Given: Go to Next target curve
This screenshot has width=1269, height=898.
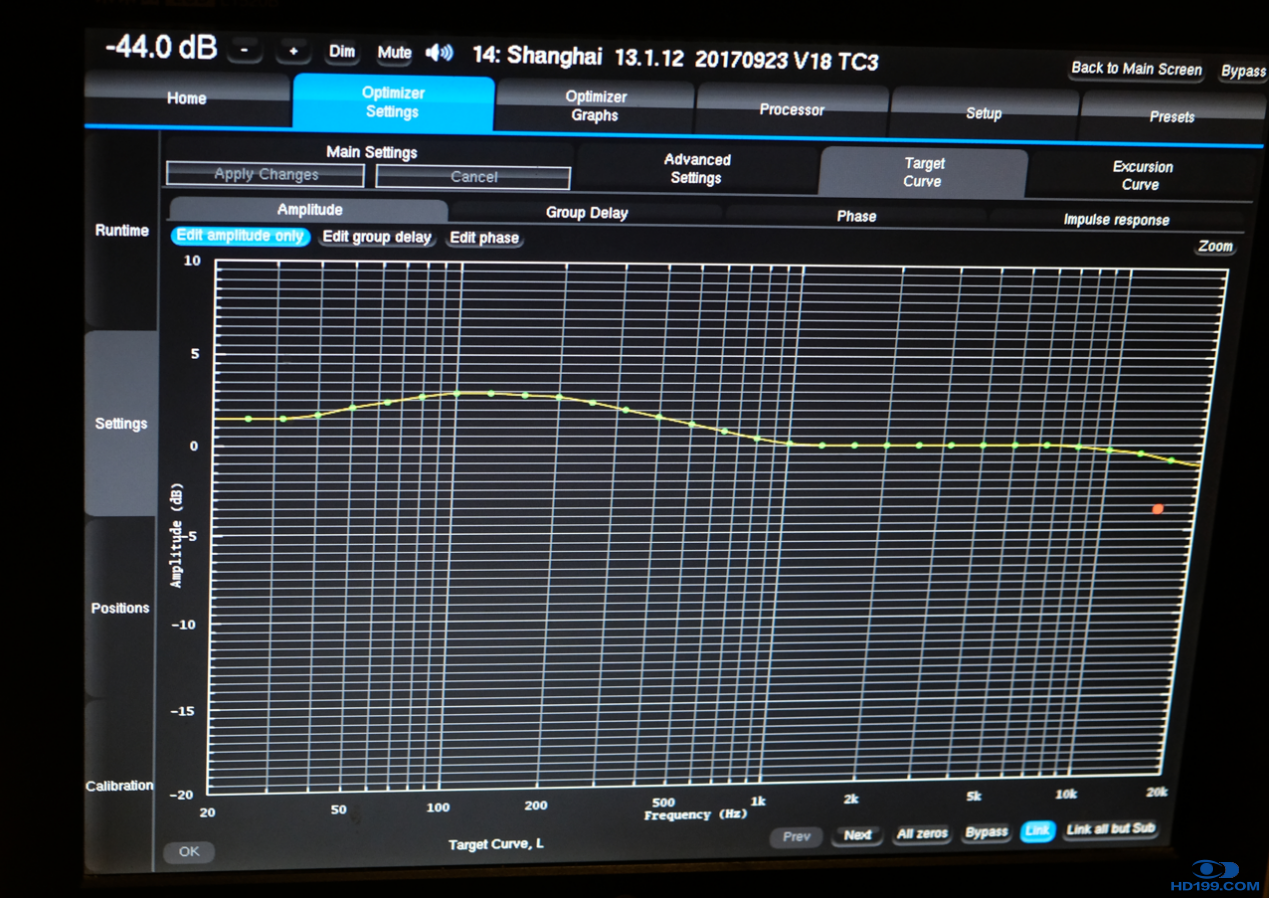Looking at the screenshot, I should tap(857, 835).
